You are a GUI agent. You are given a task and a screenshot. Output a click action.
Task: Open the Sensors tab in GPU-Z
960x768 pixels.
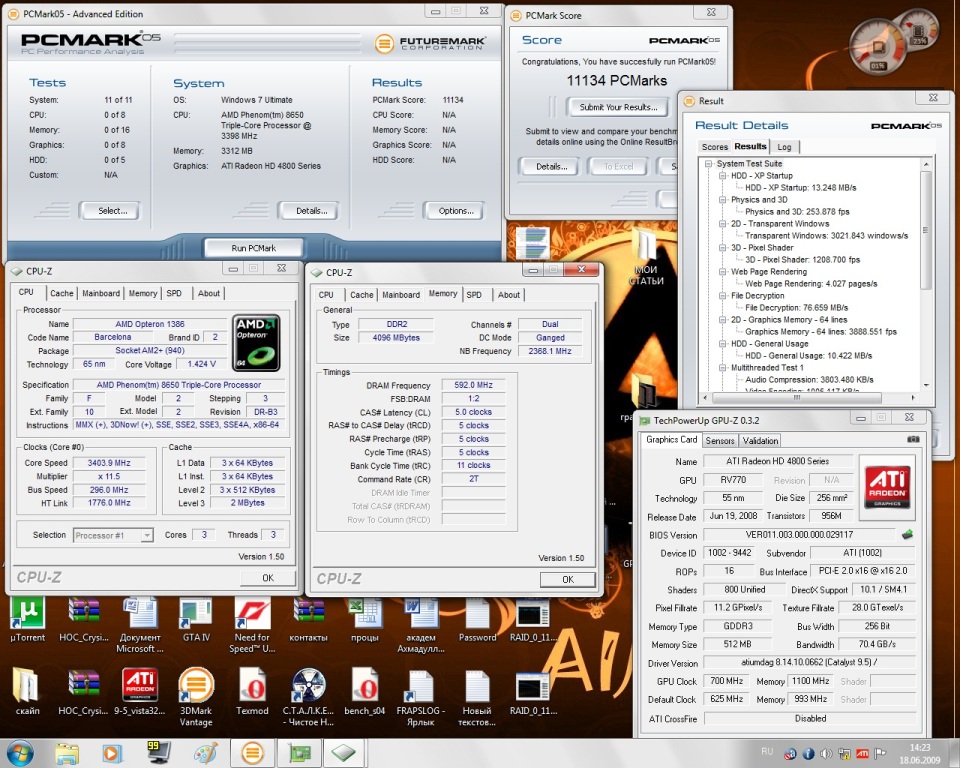(719, 440)
